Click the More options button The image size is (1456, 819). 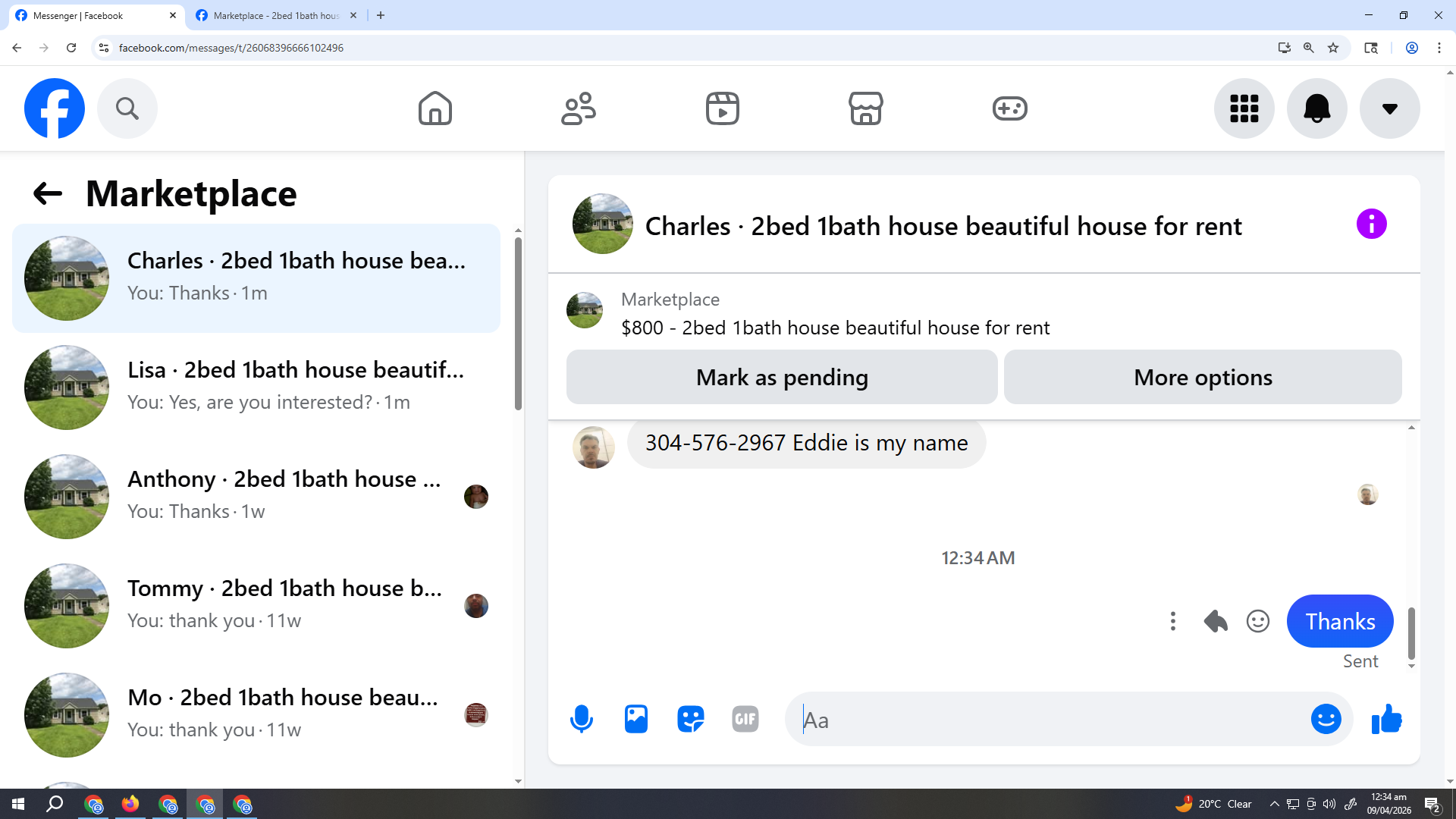point(1202,377)
